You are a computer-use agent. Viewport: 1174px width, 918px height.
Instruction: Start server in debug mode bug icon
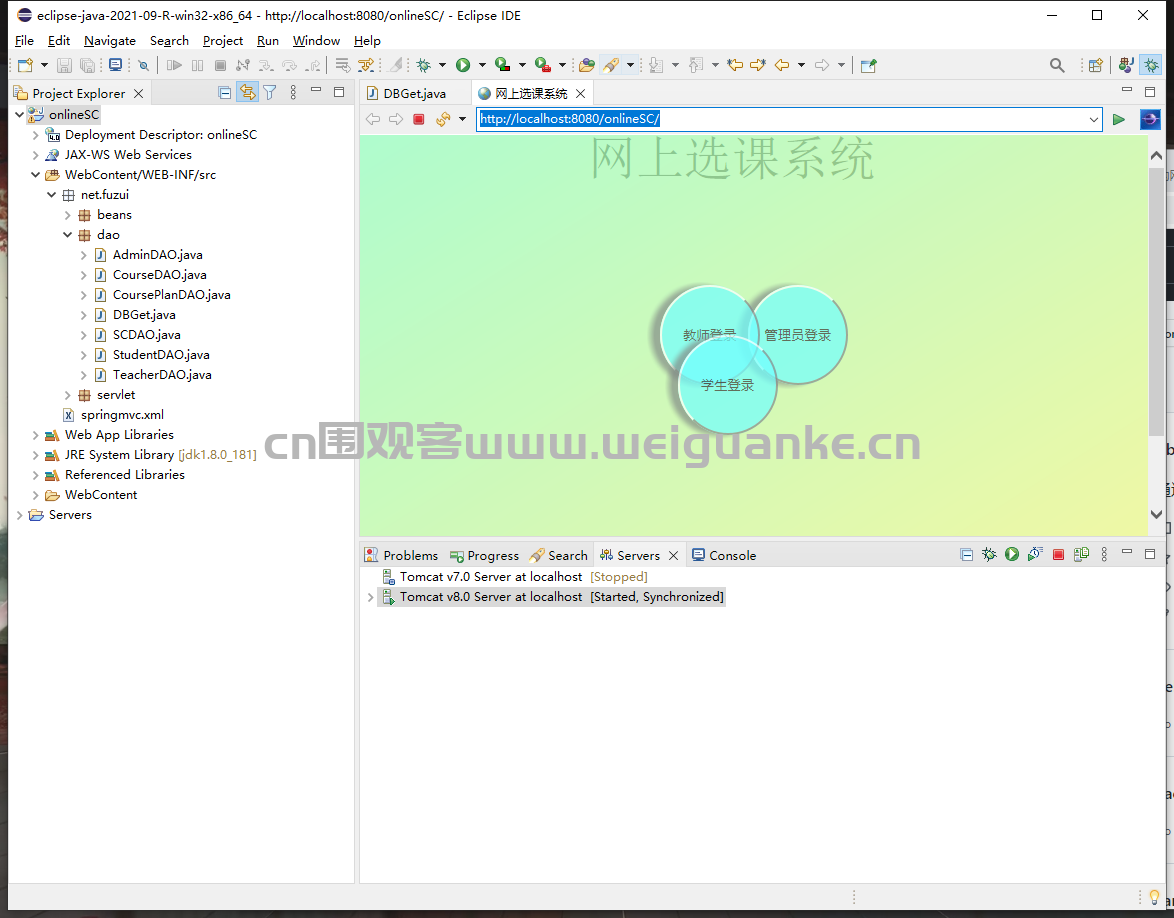coord(989,554)
